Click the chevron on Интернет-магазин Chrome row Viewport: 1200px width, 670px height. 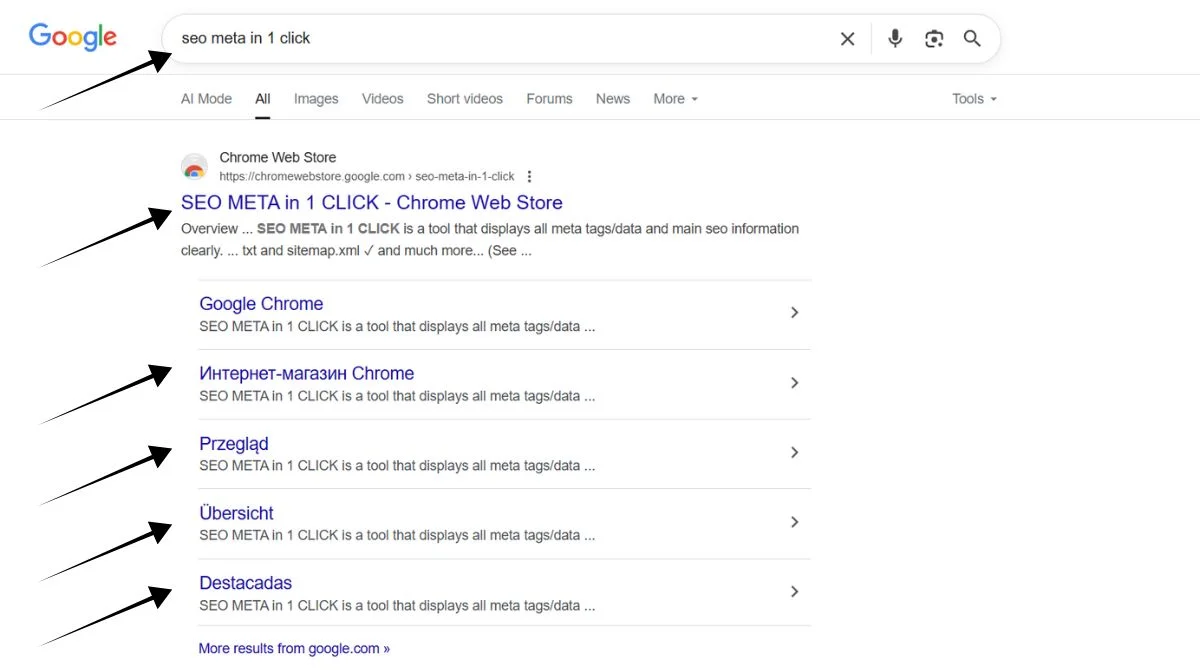[x=795, y=383]
